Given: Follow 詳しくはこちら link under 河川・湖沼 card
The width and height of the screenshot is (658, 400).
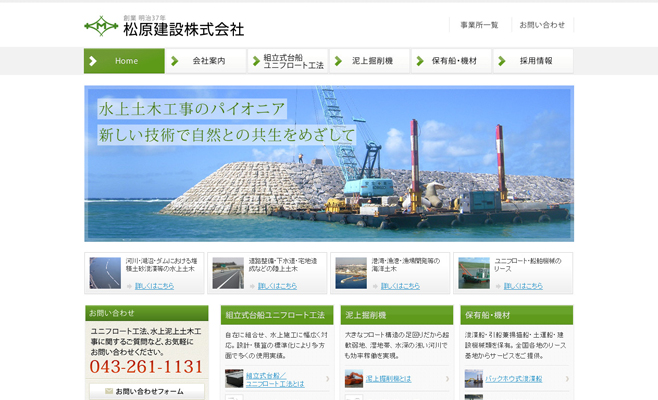Looking at the screenshot, I should tap(154, 286).
